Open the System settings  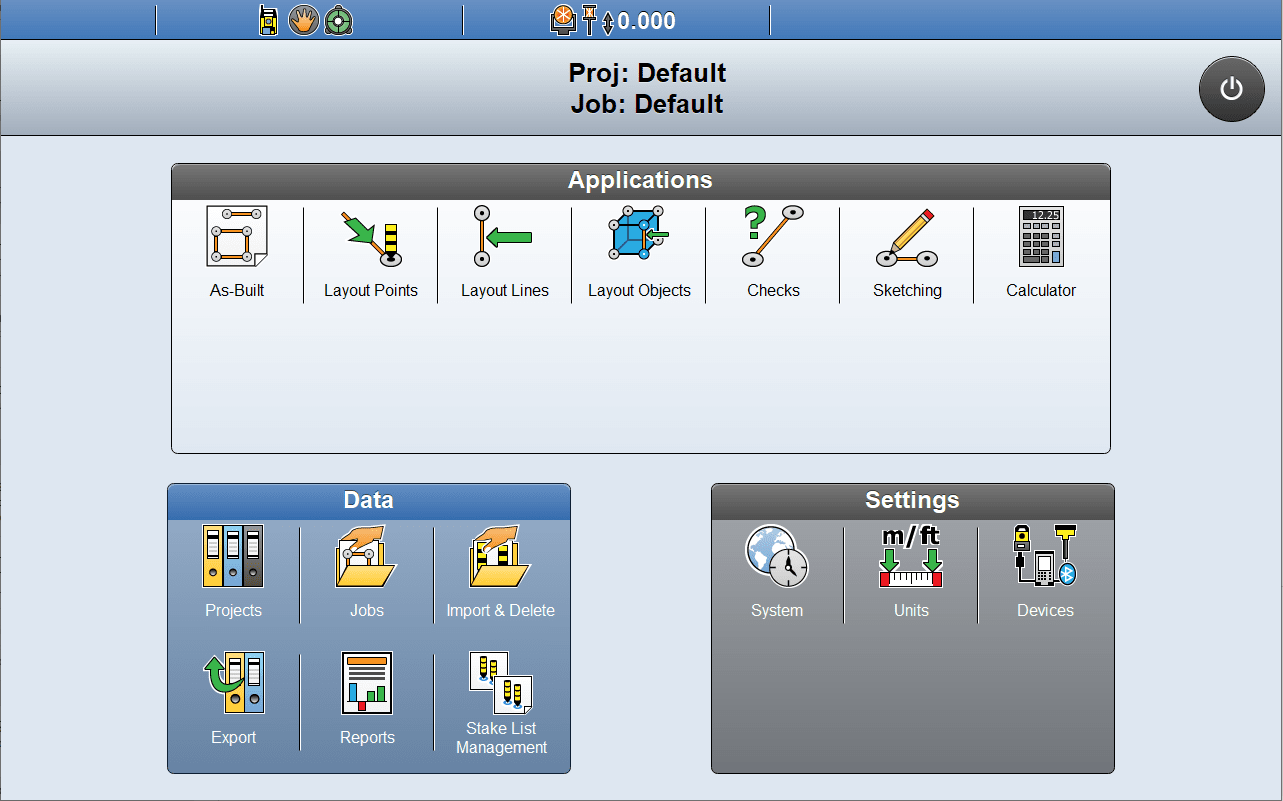[777, 570]
